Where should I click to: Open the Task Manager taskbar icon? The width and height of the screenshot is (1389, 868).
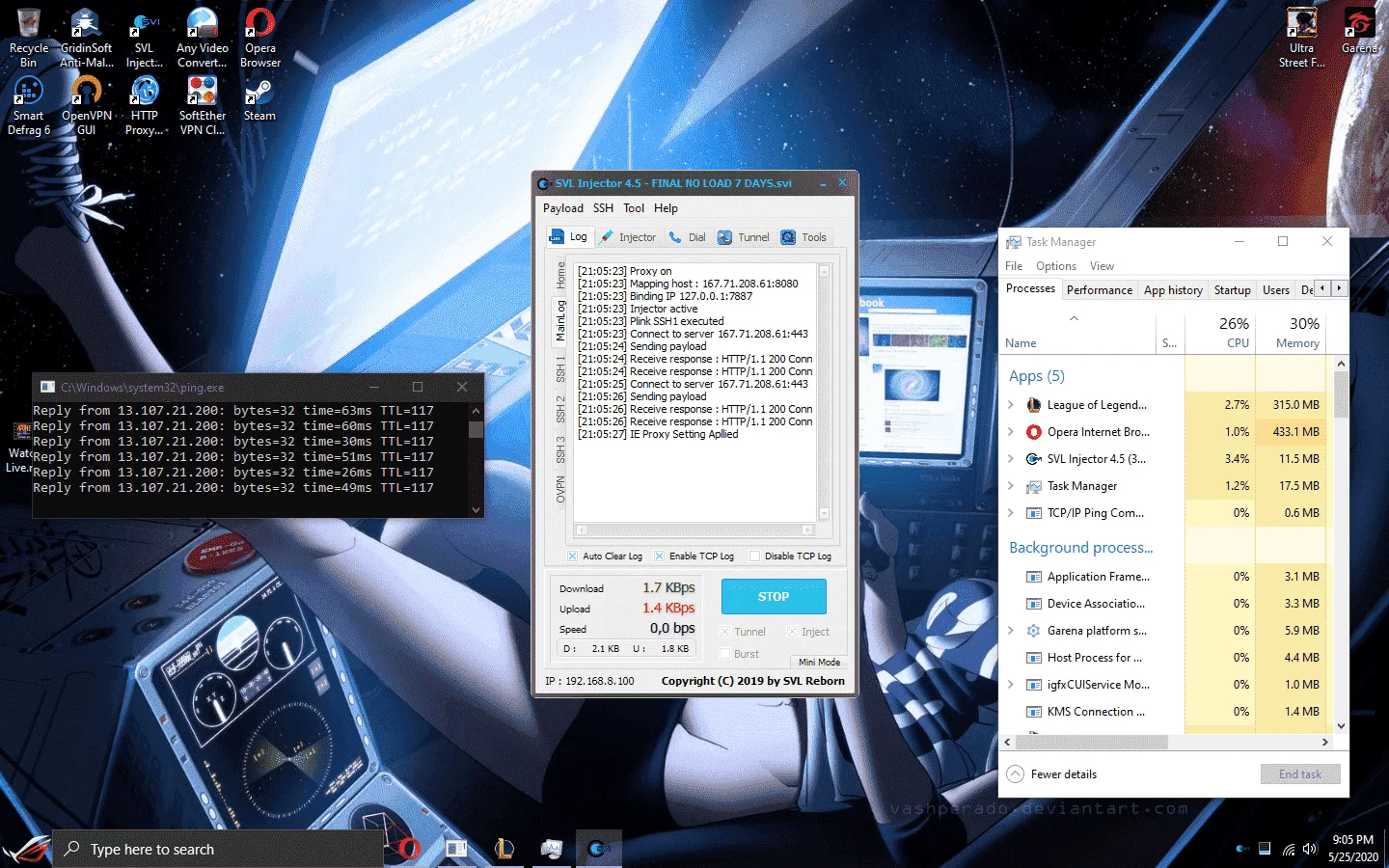pos(552,849)
